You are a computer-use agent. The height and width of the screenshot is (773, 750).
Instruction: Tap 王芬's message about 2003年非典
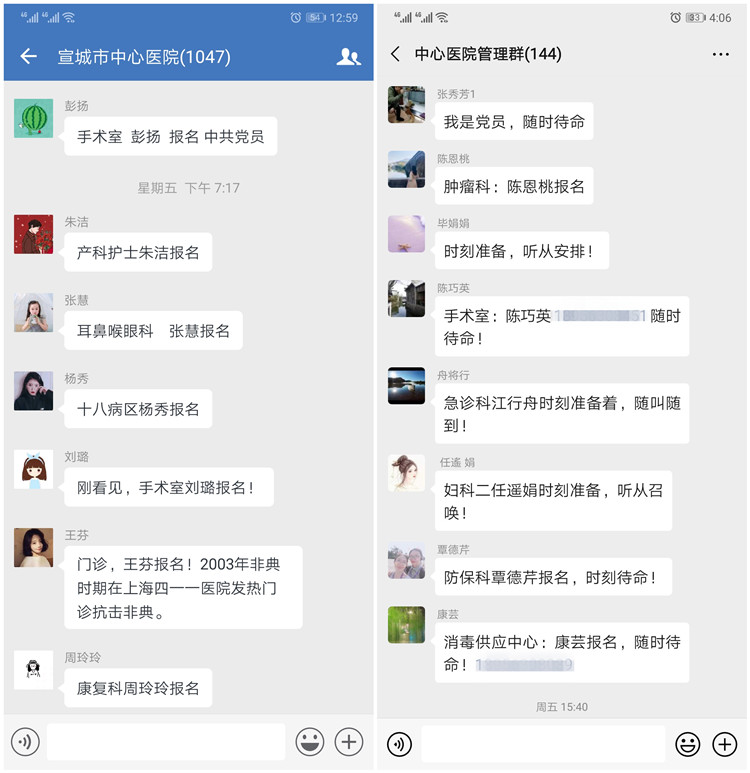pyautogui.click(x=183, y=587)
